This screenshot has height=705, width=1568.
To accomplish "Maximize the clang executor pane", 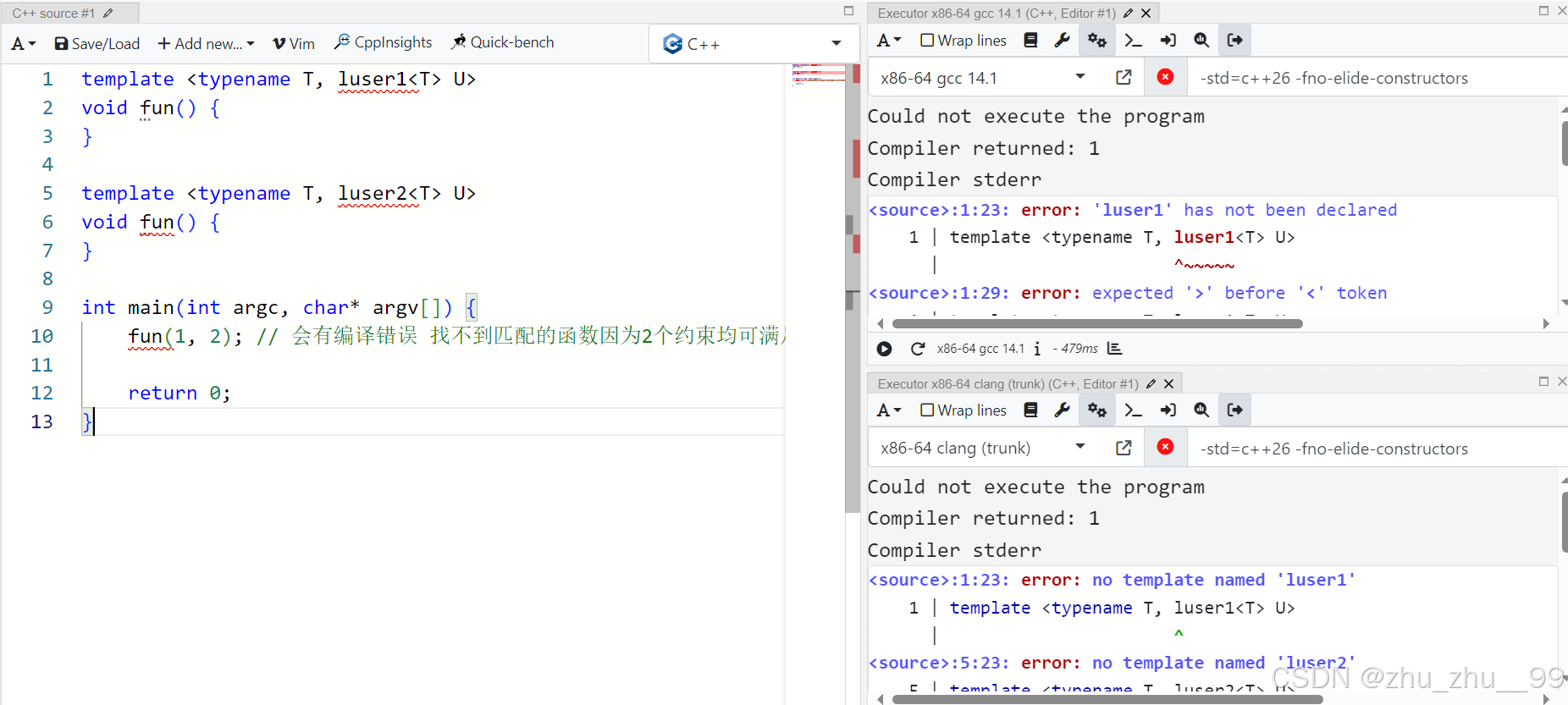I will tap(1543, 382).
